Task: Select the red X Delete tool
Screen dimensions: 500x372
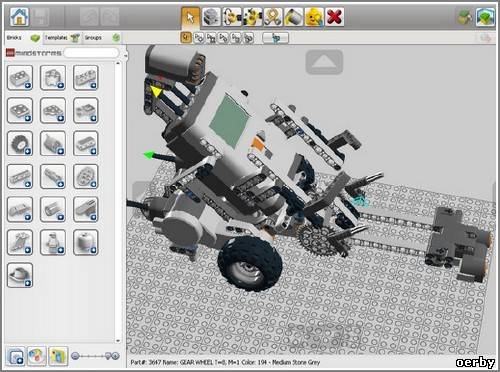Action: 335,17
